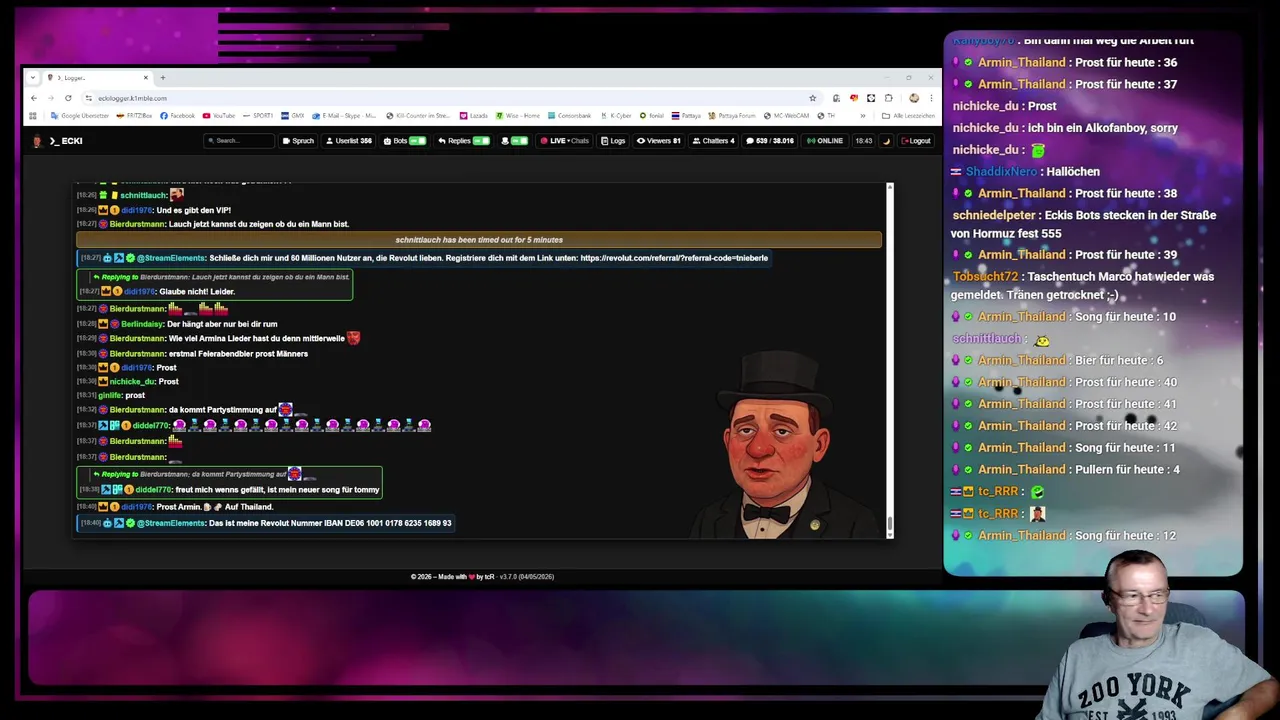Toggle the switch beside the notification bell icon
The height and width of the screenshot is (720, 1280).
pos(519,141)
